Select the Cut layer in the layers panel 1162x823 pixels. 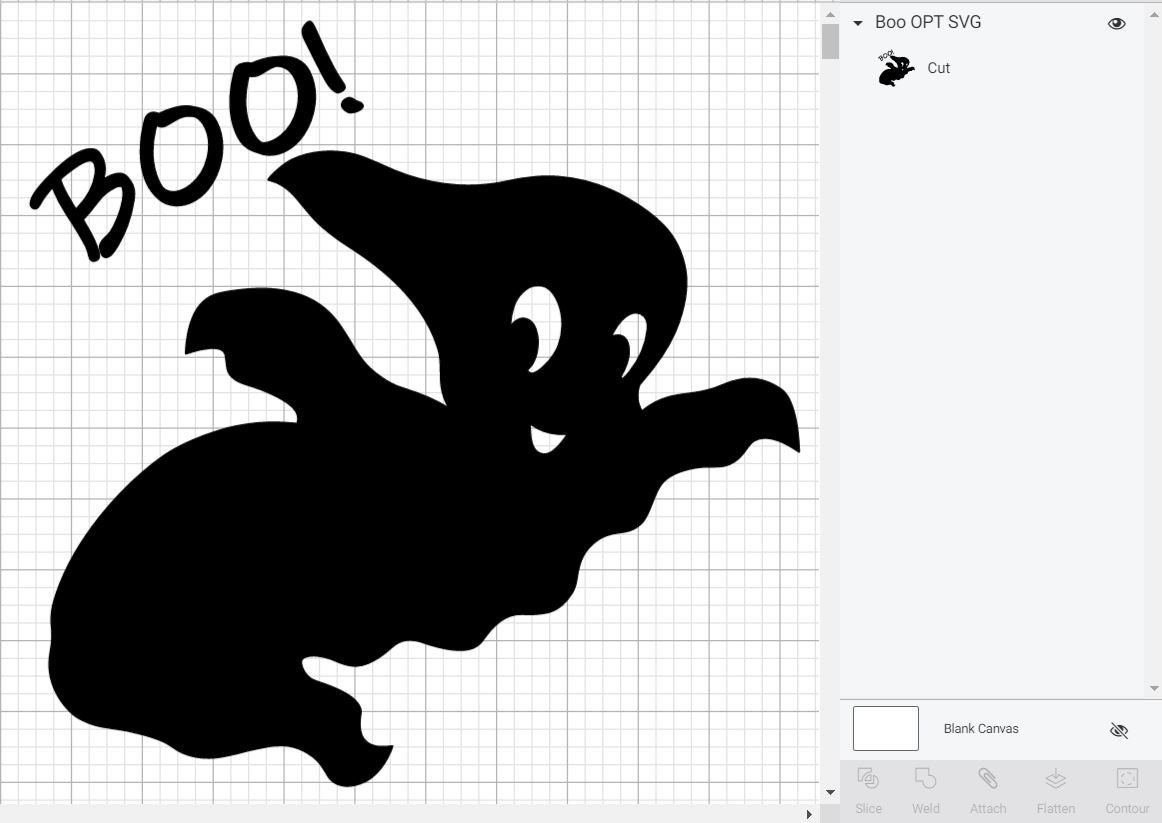(x=938, y=67)
